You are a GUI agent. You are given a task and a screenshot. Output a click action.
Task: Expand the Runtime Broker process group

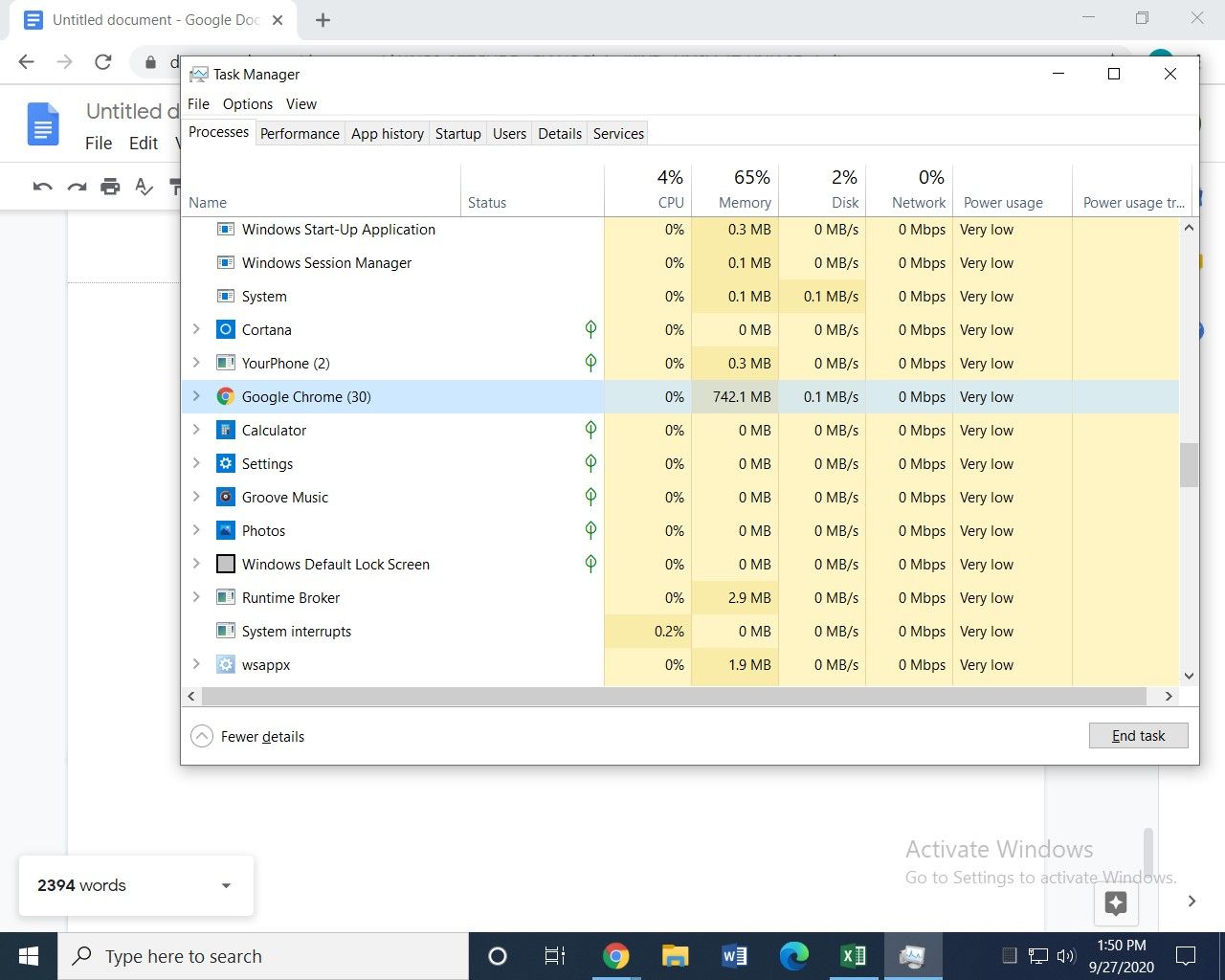point(196,597)
